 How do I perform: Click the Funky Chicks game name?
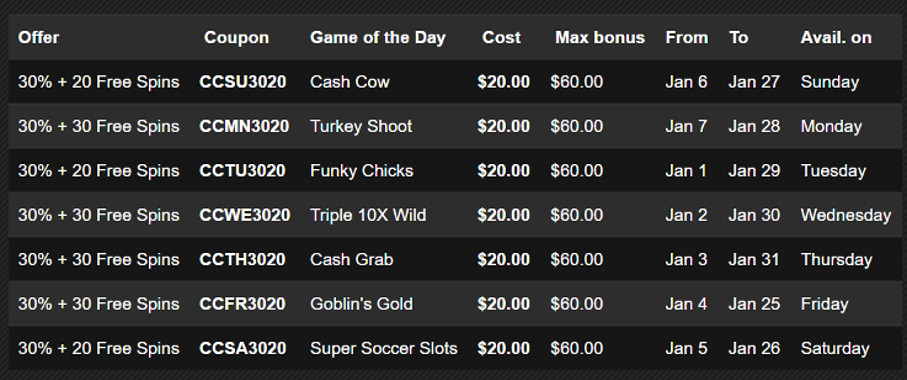[362, 171]
